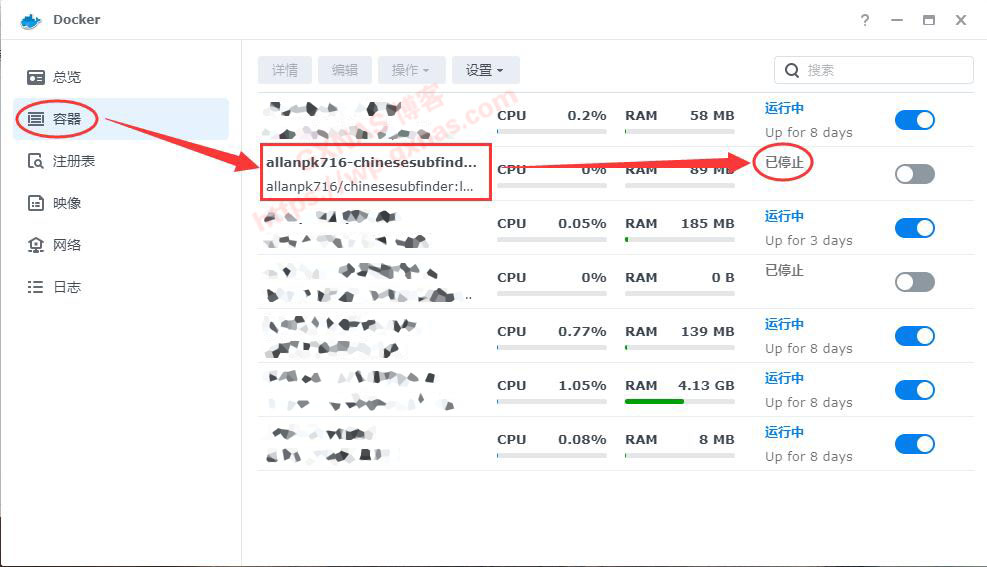Open the 总览 overview icon in sidebar
The width and height of the screenshot is (987, 567).
36,77
